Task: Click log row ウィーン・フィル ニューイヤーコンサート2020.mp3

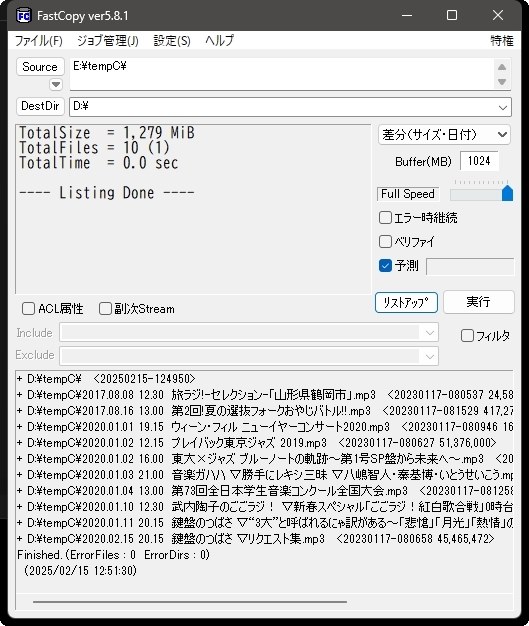Action: [x=265, y=427]
